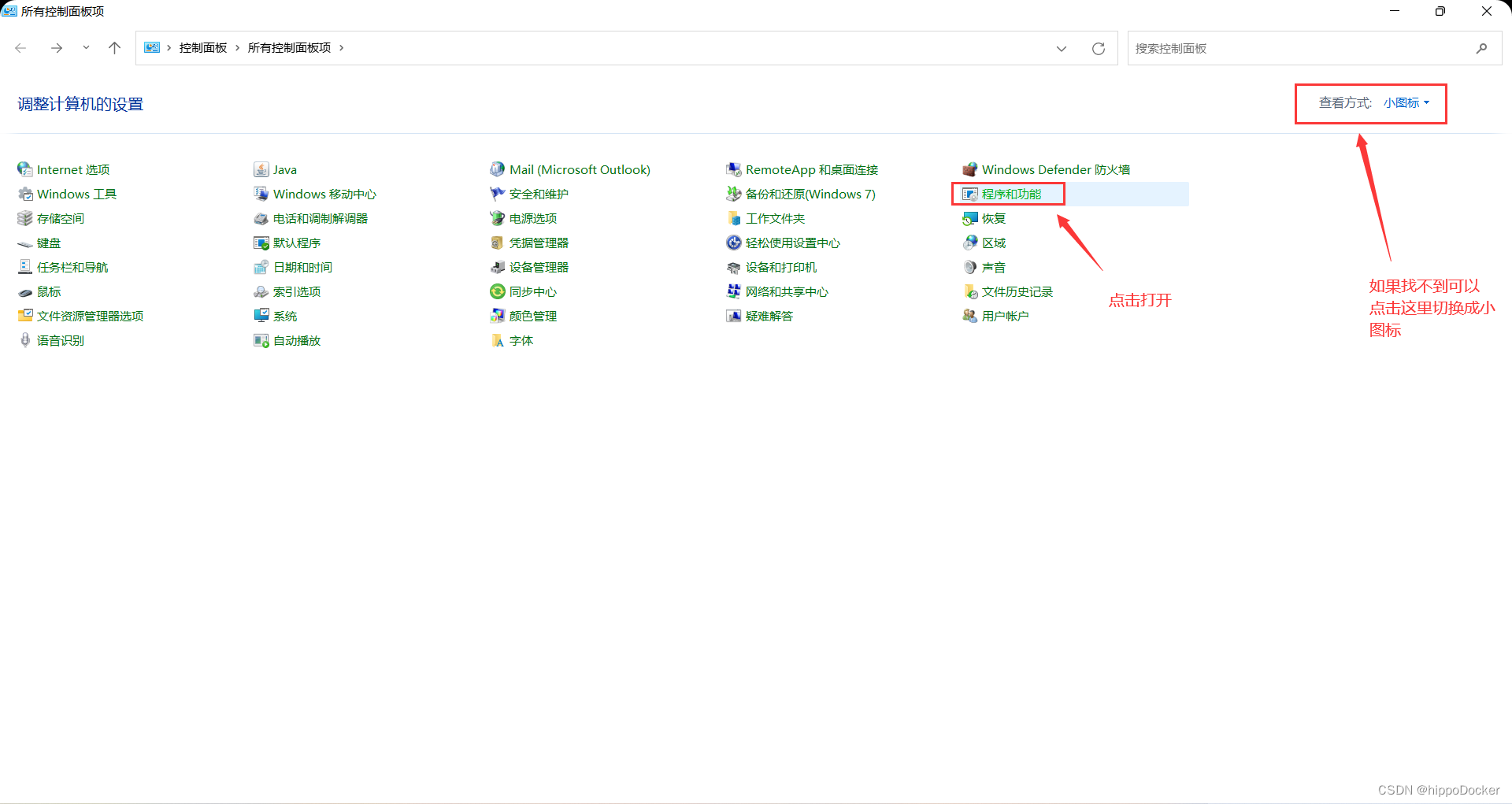Click the 工作文件夹 icon
Viewport: 1512px width, 804px height.
click(x=734, y=218)
